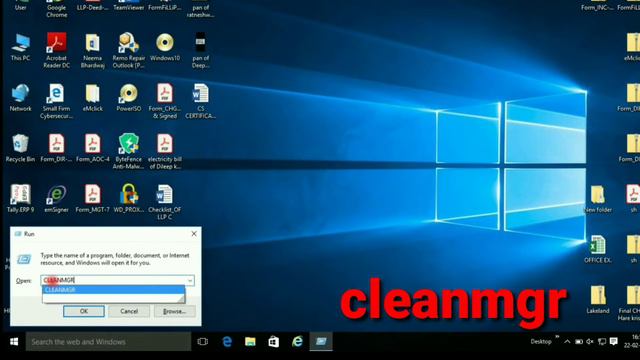Open Lakeland zipped folder
This screenshot has height=360, width=640.
[598, 300]
